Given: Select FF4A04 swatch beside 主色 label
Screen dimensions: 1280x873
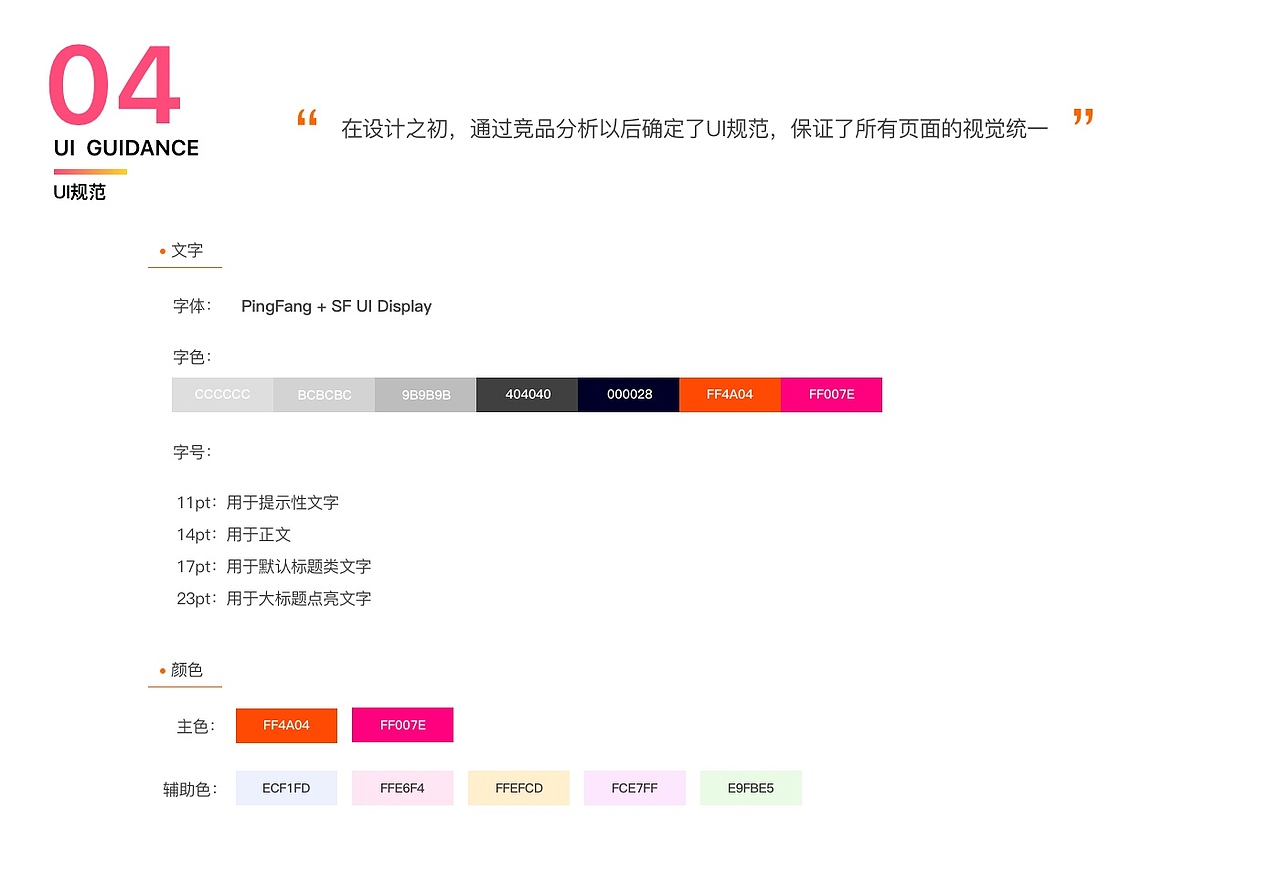Looking at the screenshot, I should (286, 725).
